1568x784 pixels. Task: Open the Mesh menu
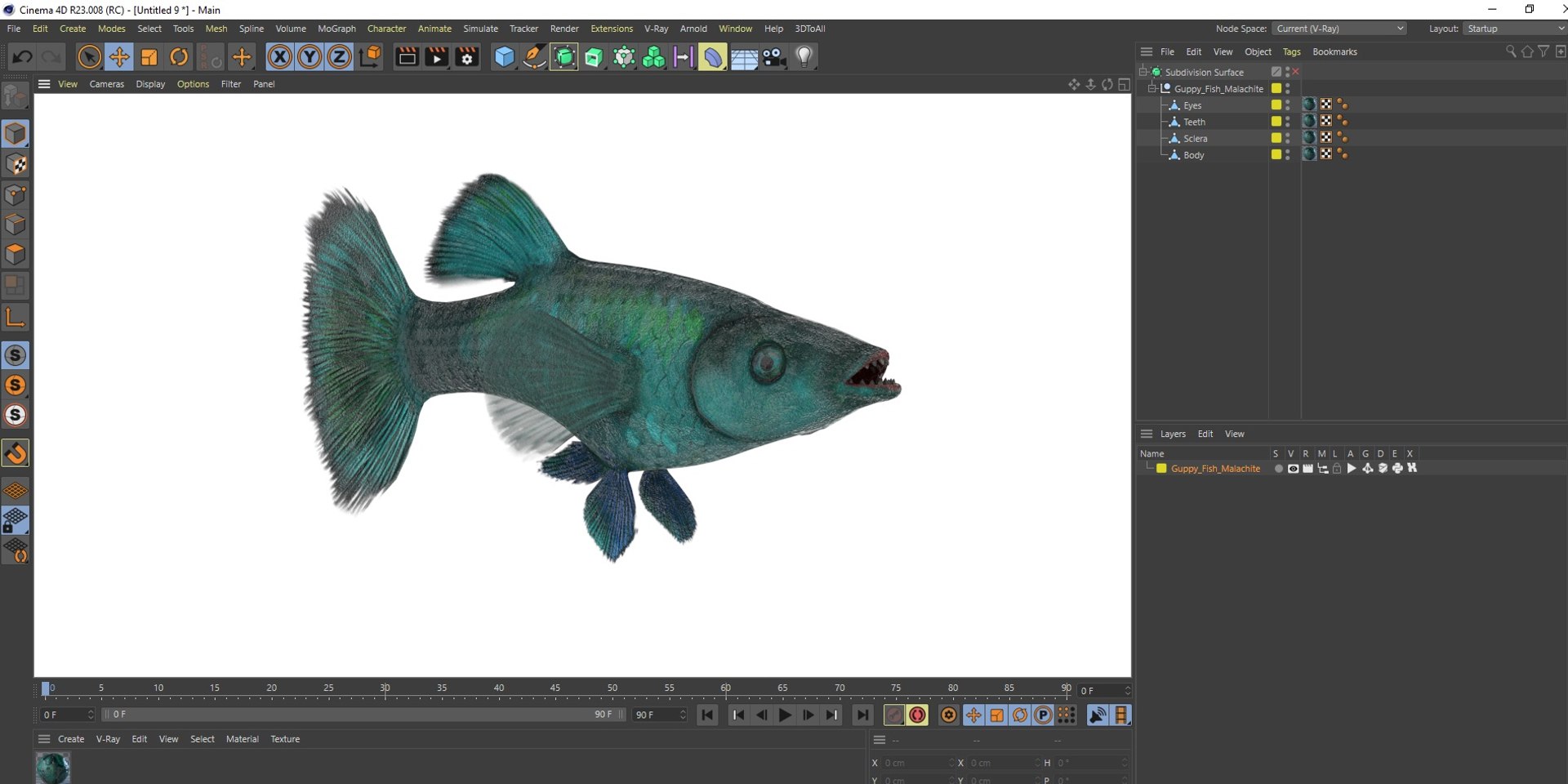216,29
